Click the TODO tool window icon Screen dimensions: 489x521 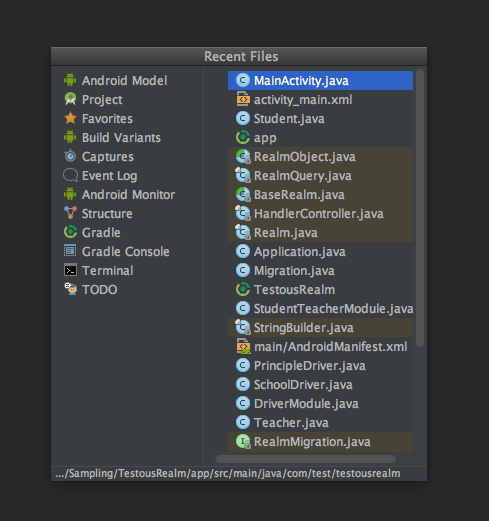71,289
